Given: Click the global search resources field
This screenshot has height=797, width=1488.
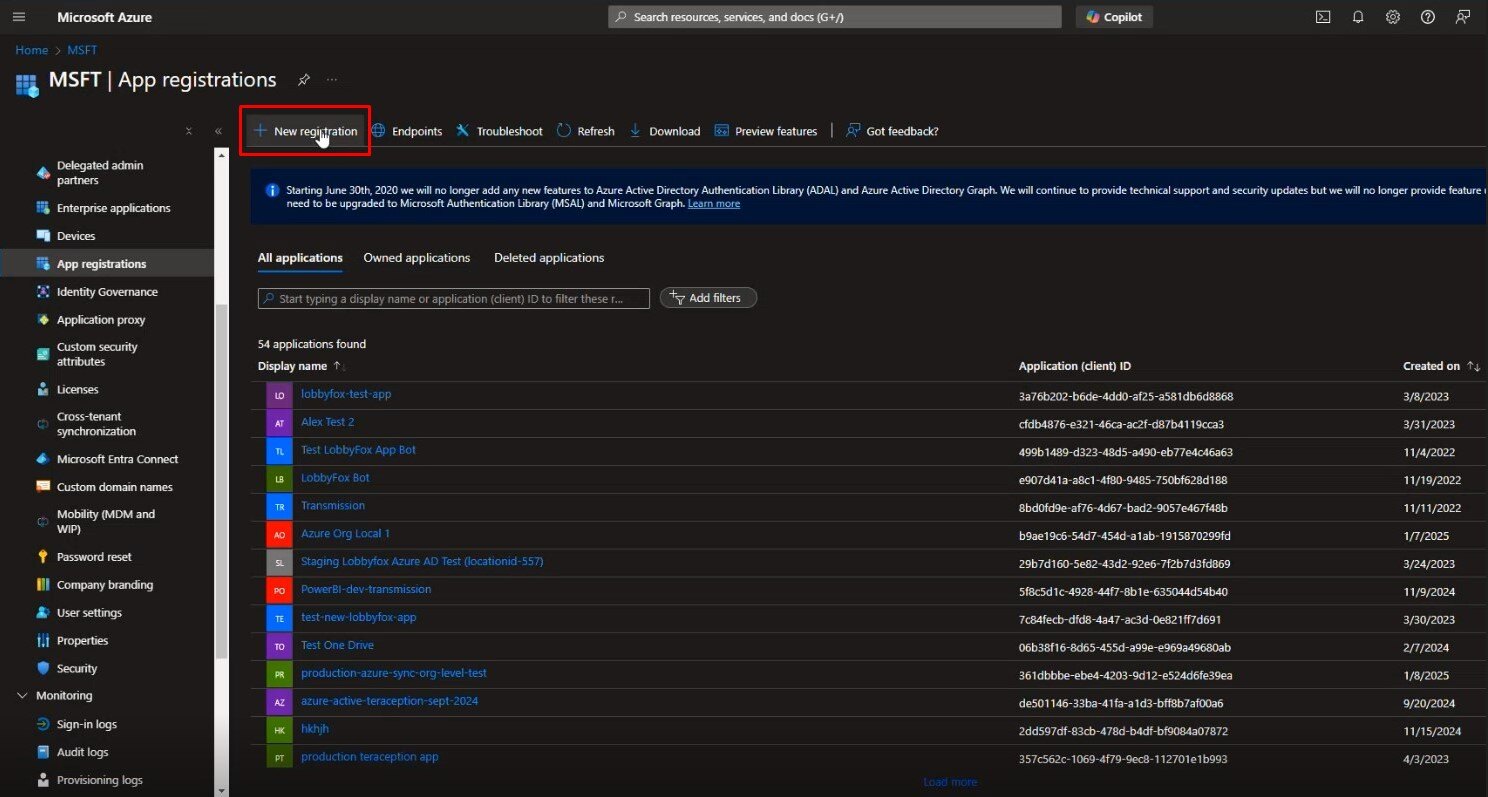Looking at the screenshot, I should pos(834,17).
